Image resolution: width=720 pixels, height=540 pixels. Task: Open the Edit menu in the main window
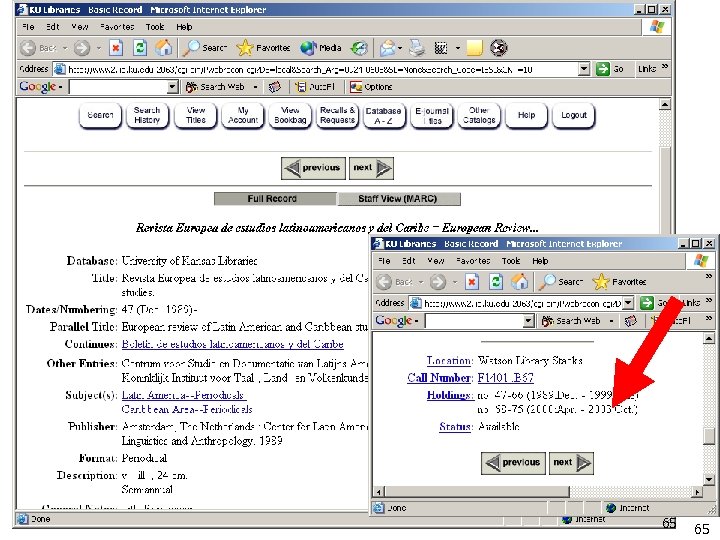(x=53, y=27)
